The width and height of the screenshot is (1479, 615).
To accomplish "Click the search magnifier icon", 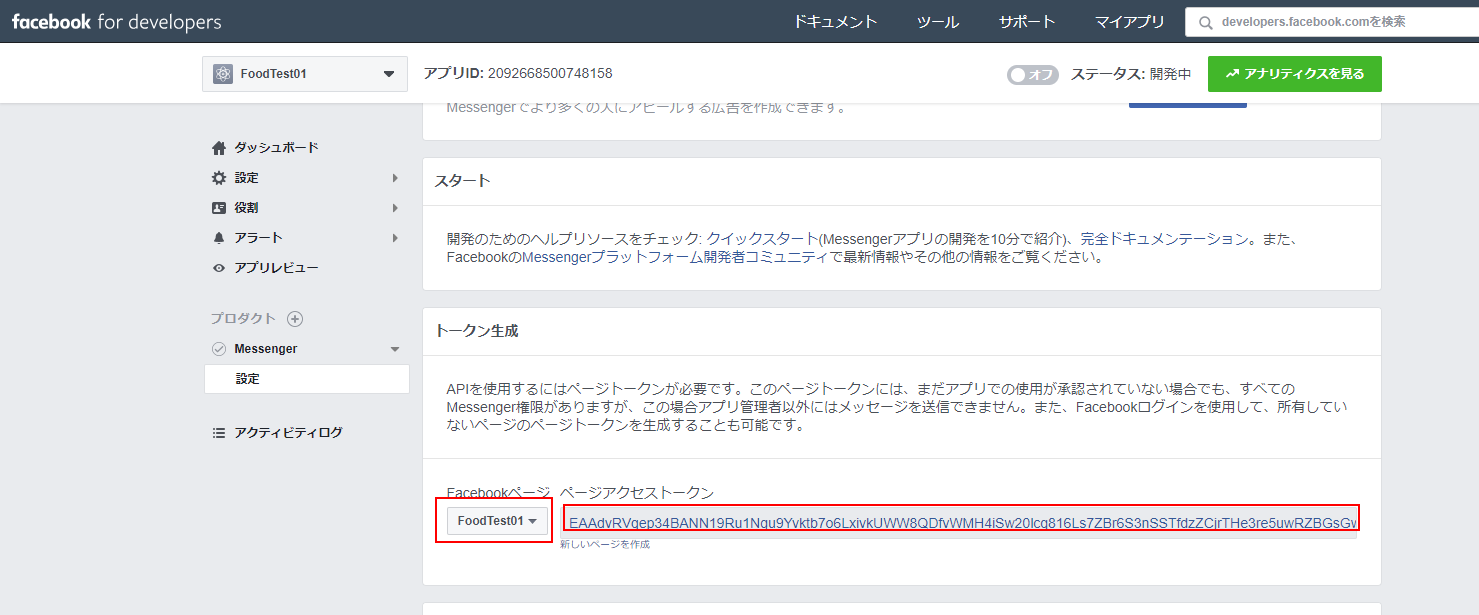I will tap(1206, 22).
